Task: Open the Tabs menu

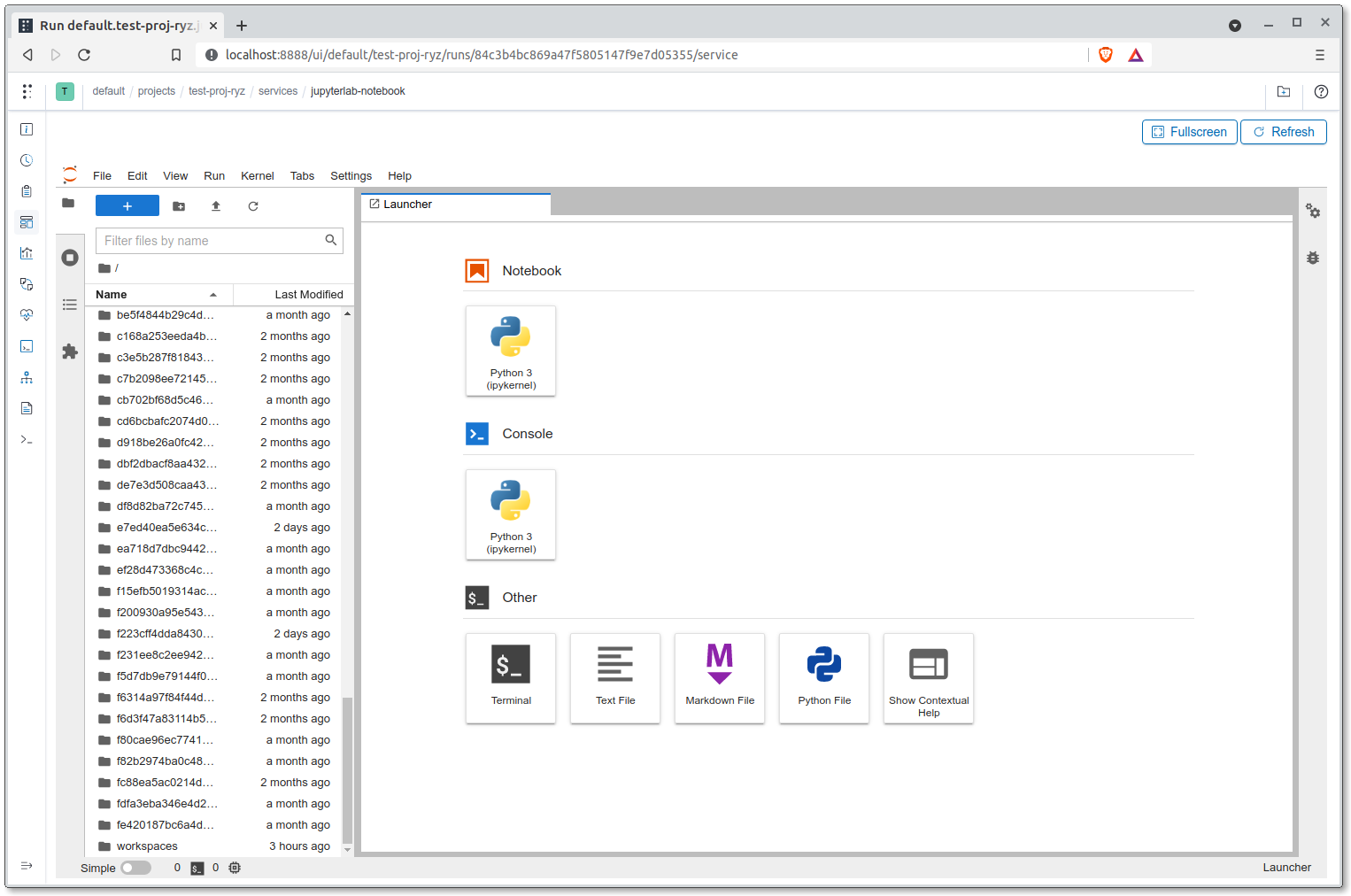Action: 302,175
